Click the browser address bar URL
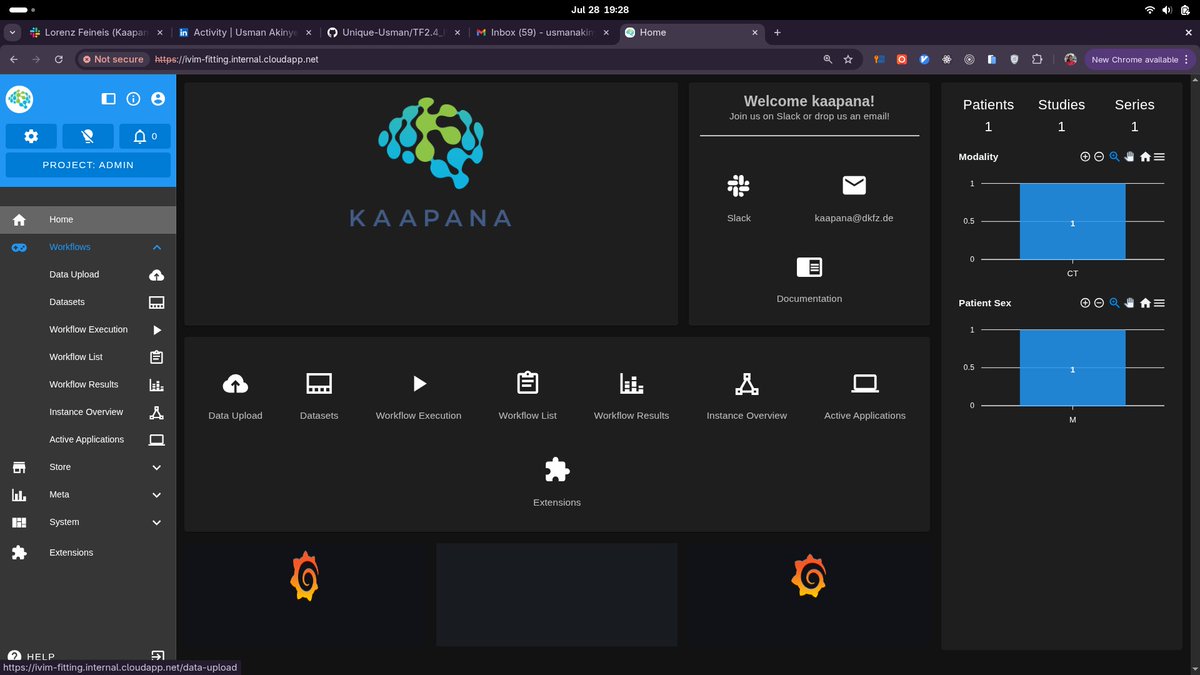 point(237,59)
